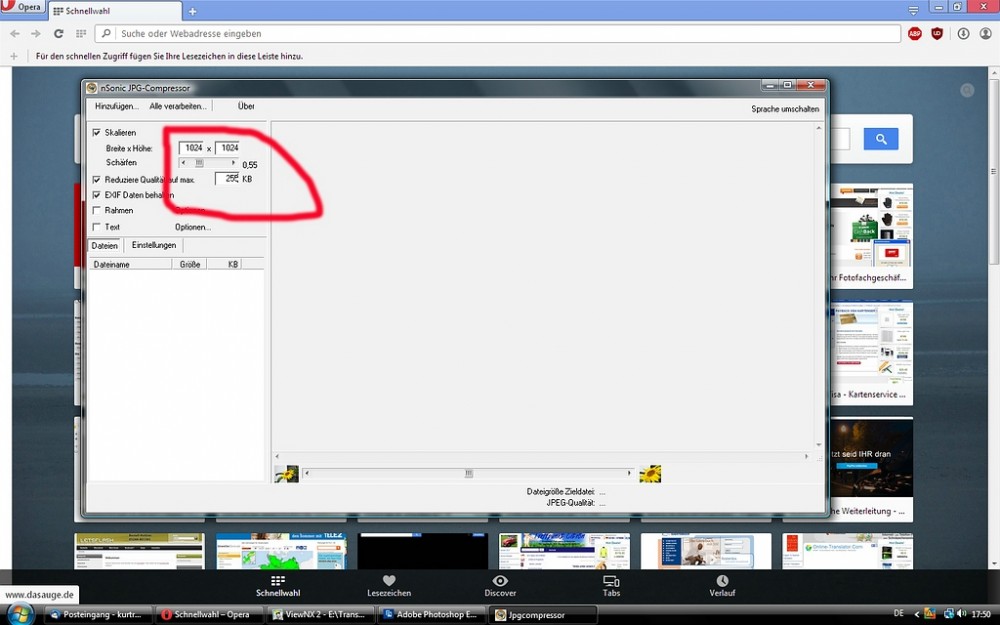Click the Schärfen slider left arrow

coord(184,163)
